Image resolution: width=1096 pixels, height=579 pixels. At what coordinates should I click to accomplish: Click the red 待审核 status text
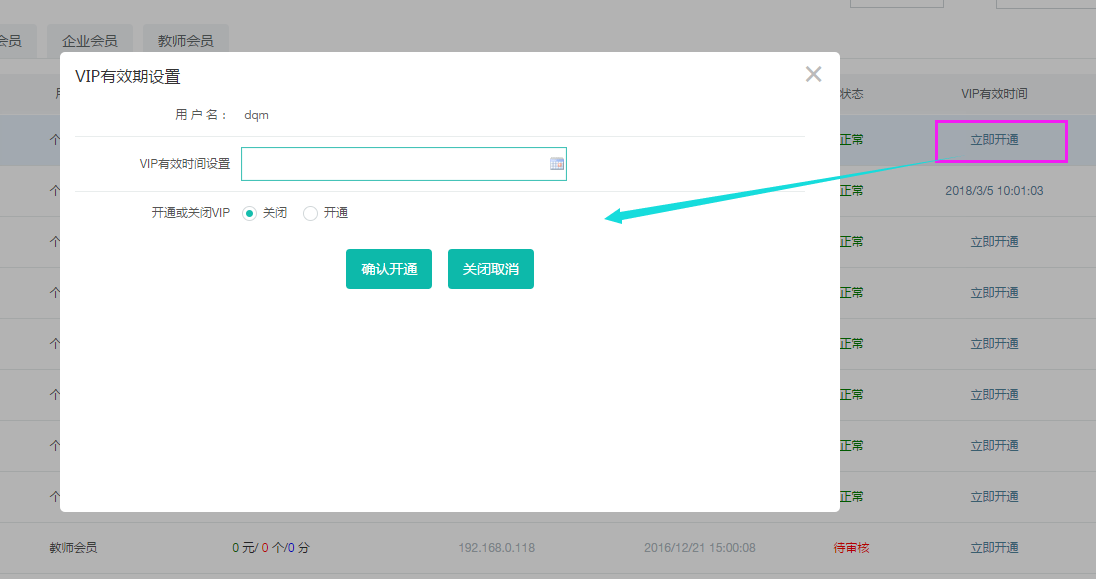(851, 548)
